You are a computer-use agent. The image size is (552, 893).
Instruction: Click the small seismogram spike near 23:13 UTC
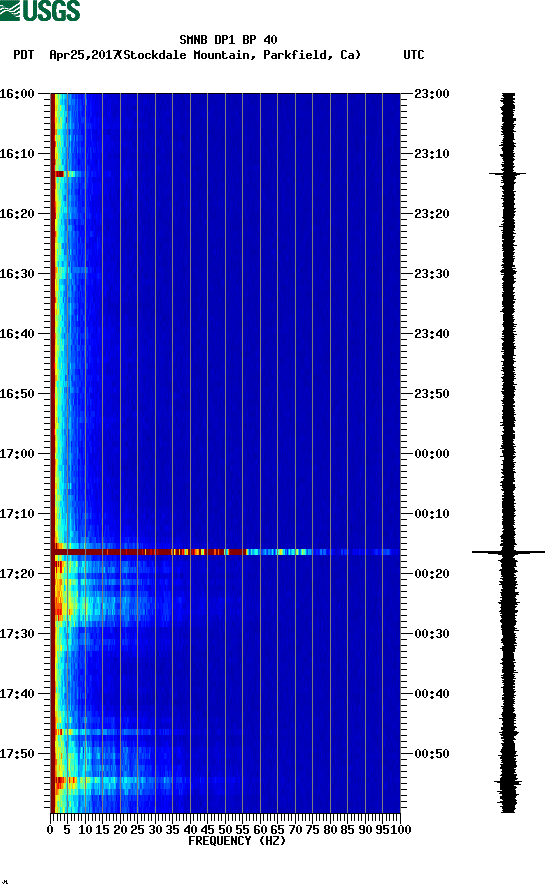click(508, 173)
